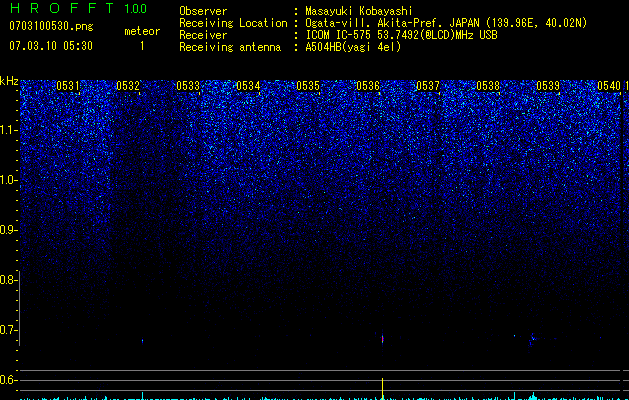Select the filename 0703100530.png
Image resolution: width=629 pixels, height=400 pixels.
[x=51, y=27]
